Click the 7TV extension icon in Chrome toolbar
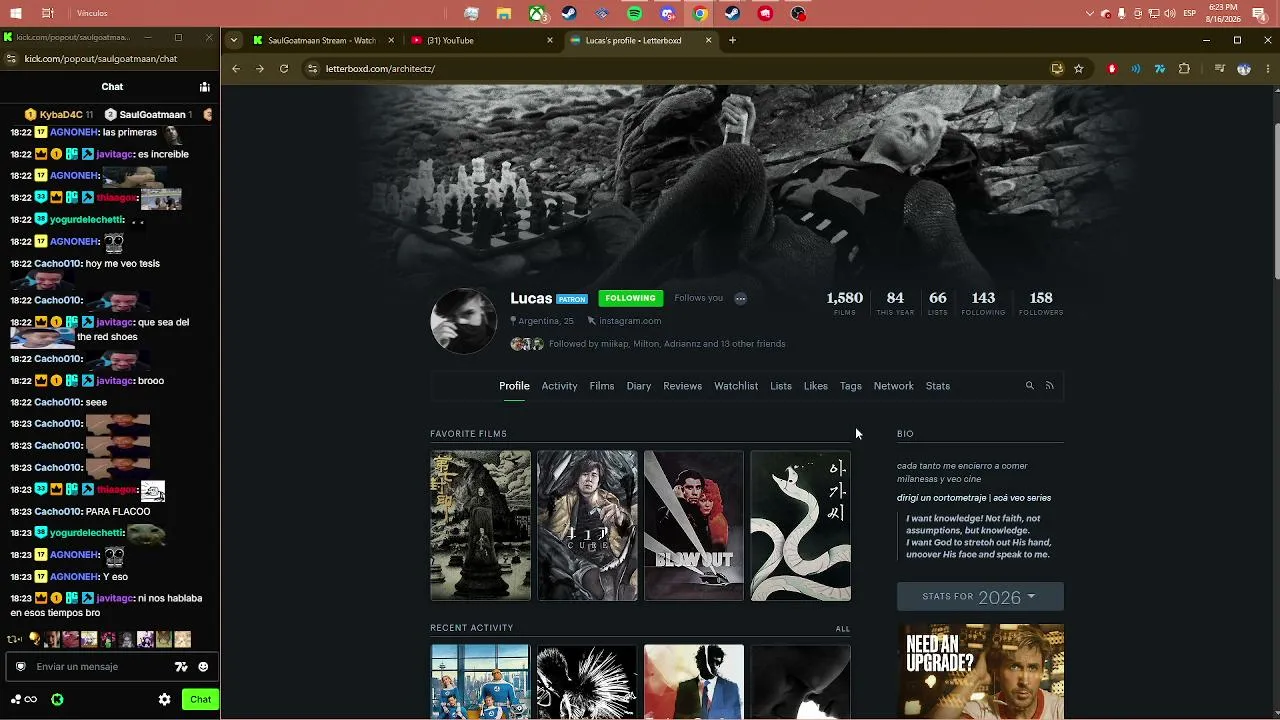 click(1160, 69)
